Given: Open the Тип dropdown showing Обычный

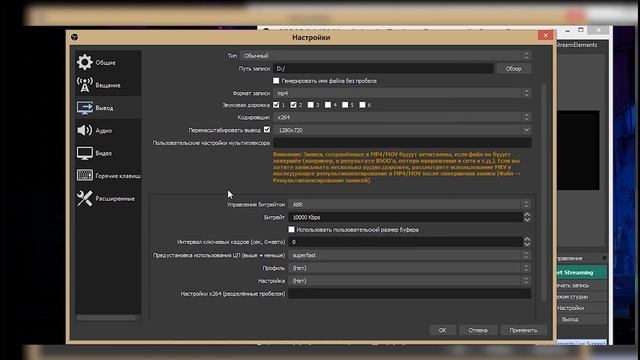Looking at the screenshot, I should [x=385, y=56].
